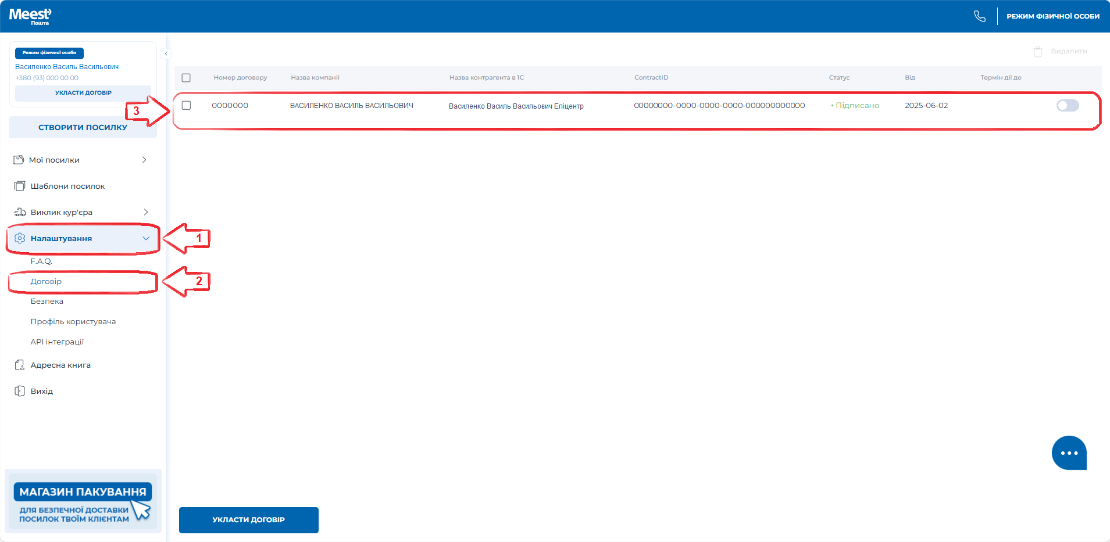The height and width of the screenshot is (542, 1110).
Task: Click the Мої посилки parcel icon
Action: pyautogui.click(x=20, y=160)
